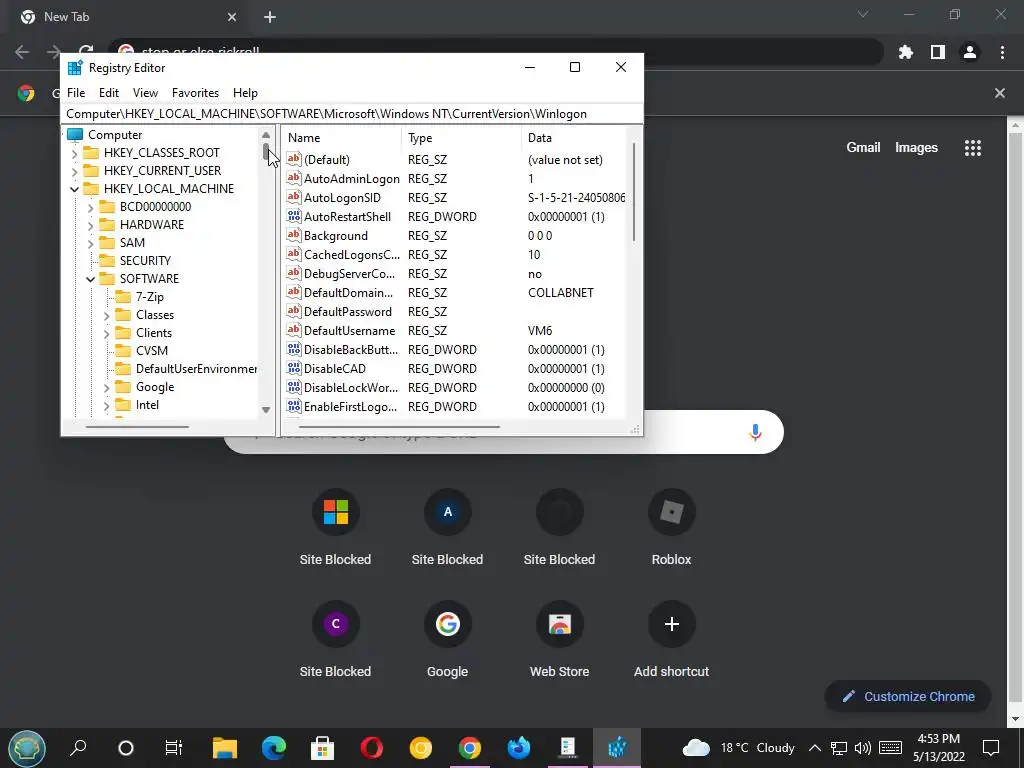Expand the BCD00000000 key
The width and height of the screenshot is (1024, 768).
coord(90,208)
